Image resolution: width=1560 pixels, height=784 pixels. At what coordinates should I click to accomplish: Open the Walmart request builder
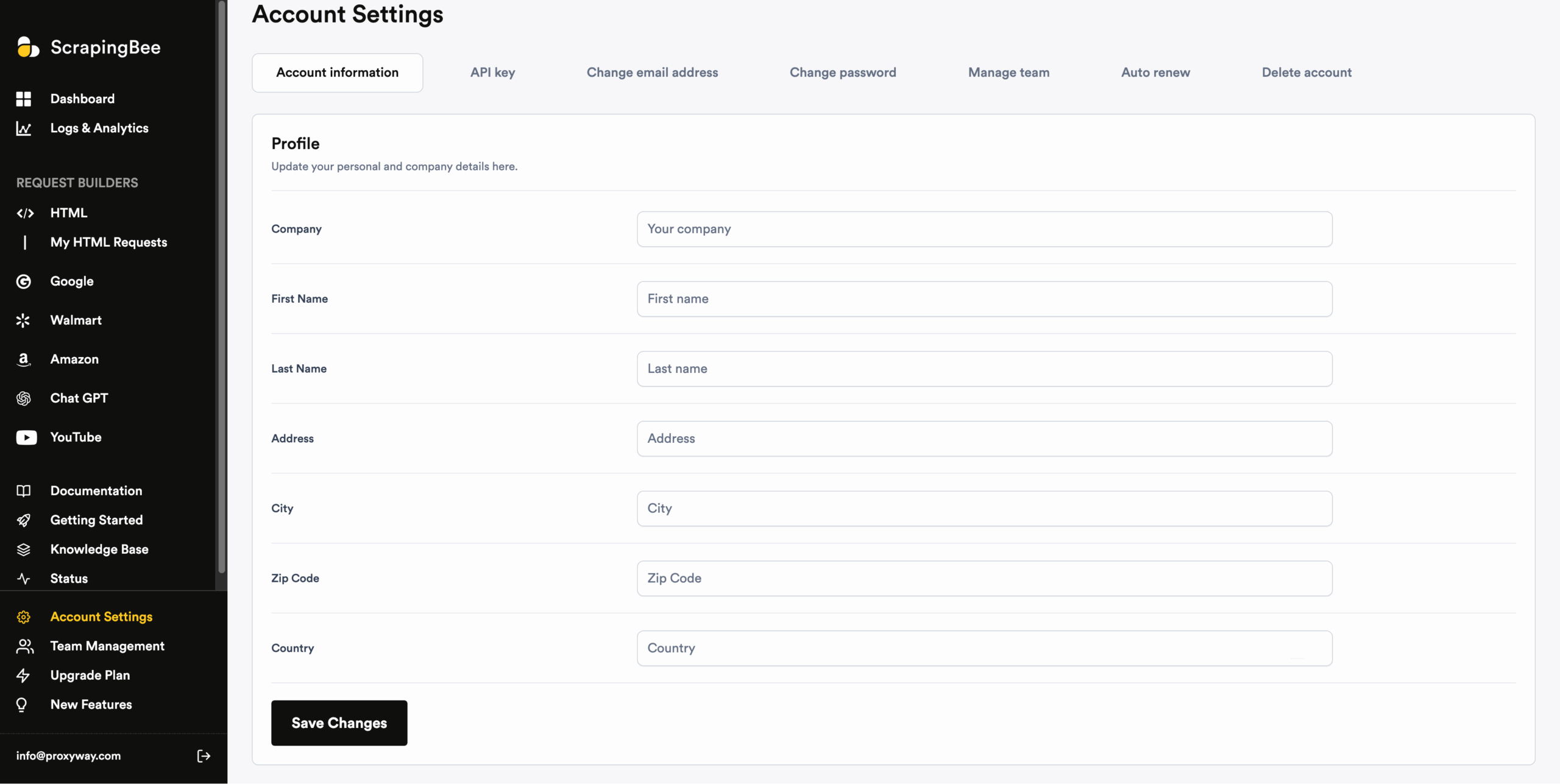(x=76, y=320)
